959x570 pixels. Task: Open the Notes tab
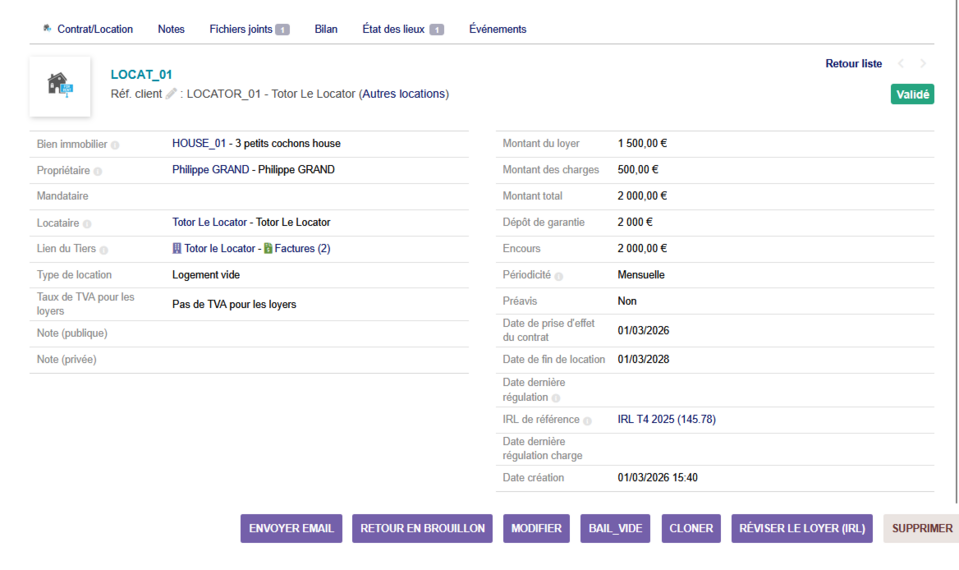pyautogui.click(x=171, y=29)
